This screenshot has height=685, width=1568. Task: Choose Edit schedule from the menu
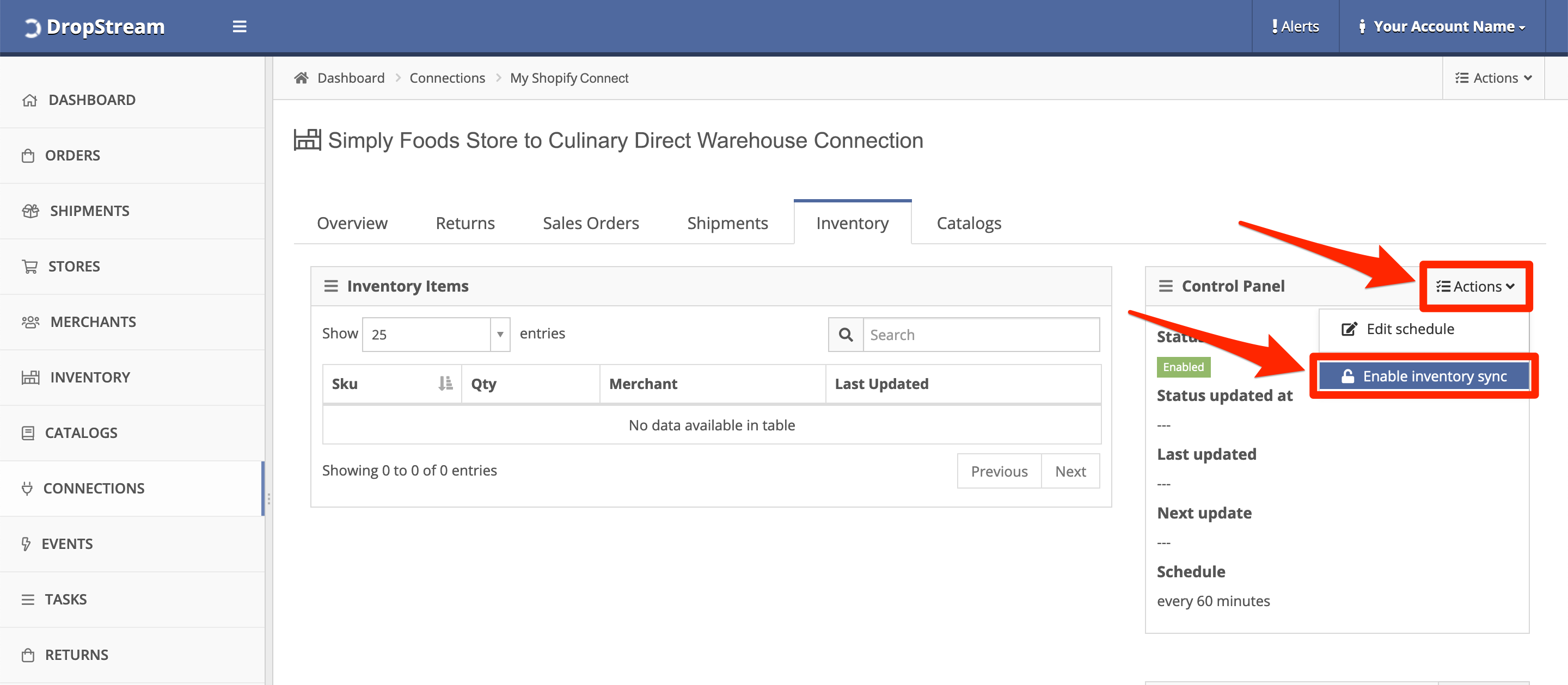pyautogui.click(x=1424, y=329)
